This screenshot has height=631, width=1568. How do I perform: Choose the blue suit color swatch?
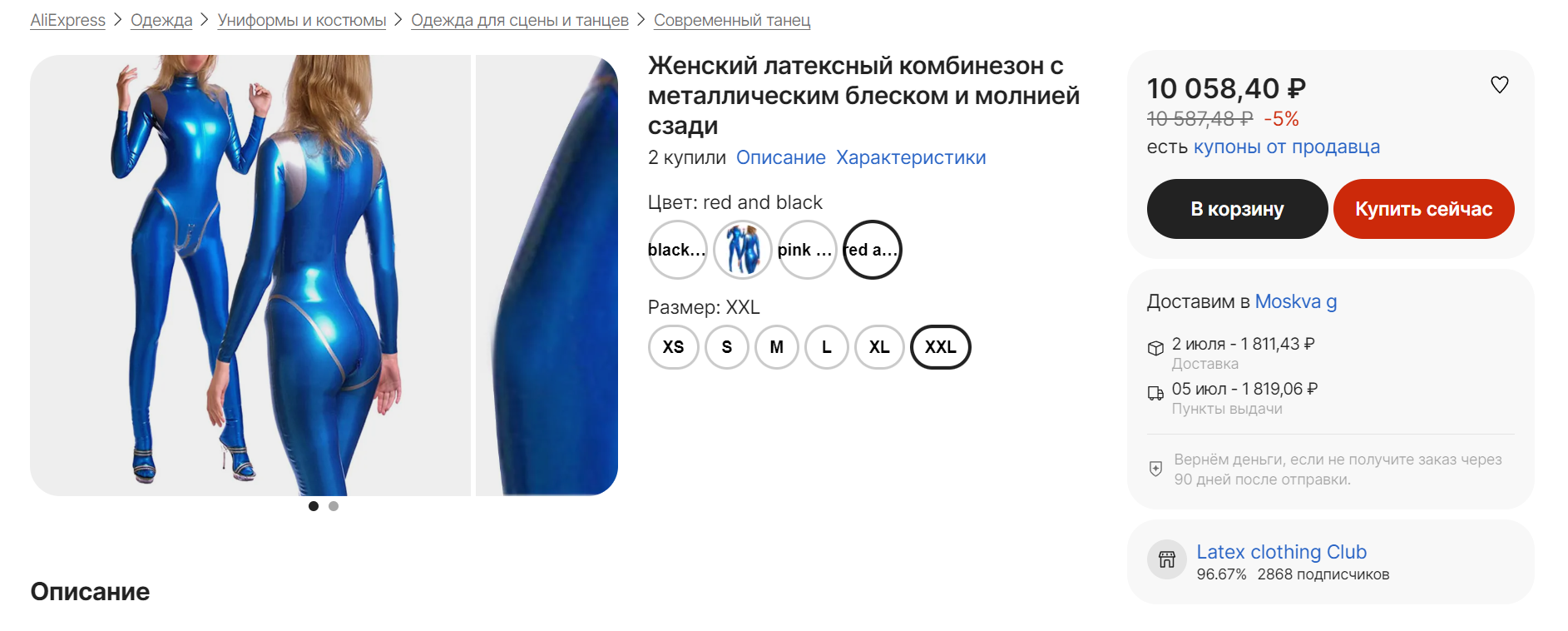click(743, 250)
